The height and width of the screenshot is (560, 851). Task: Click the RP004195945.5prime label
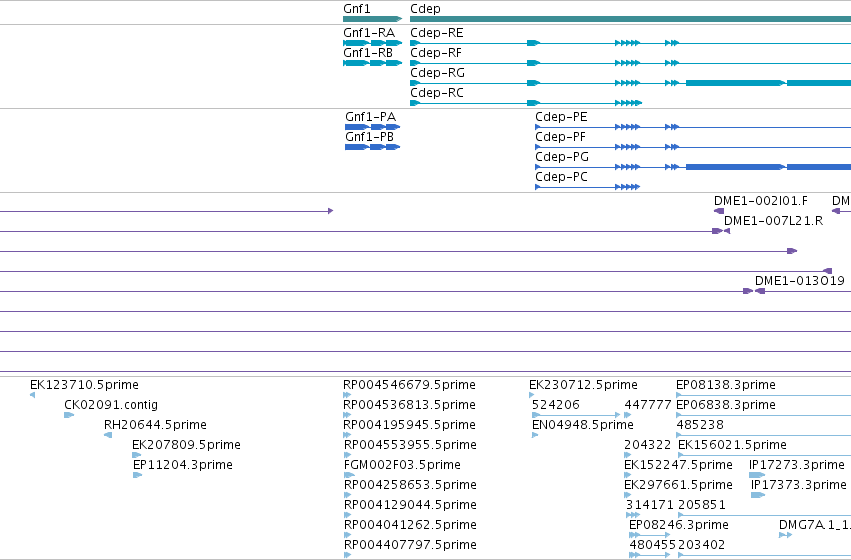409,425
